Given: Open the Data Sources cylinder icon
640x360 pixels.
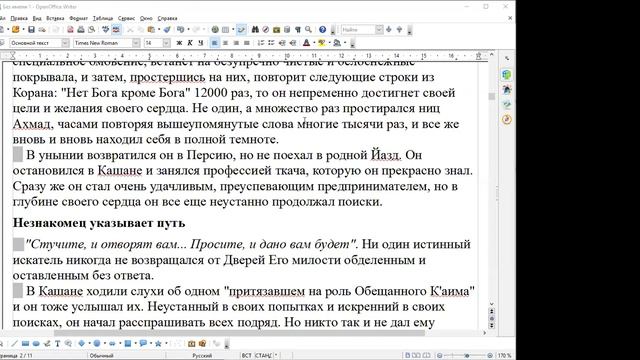Looking at the screenshot, I should tap(287, 29).
